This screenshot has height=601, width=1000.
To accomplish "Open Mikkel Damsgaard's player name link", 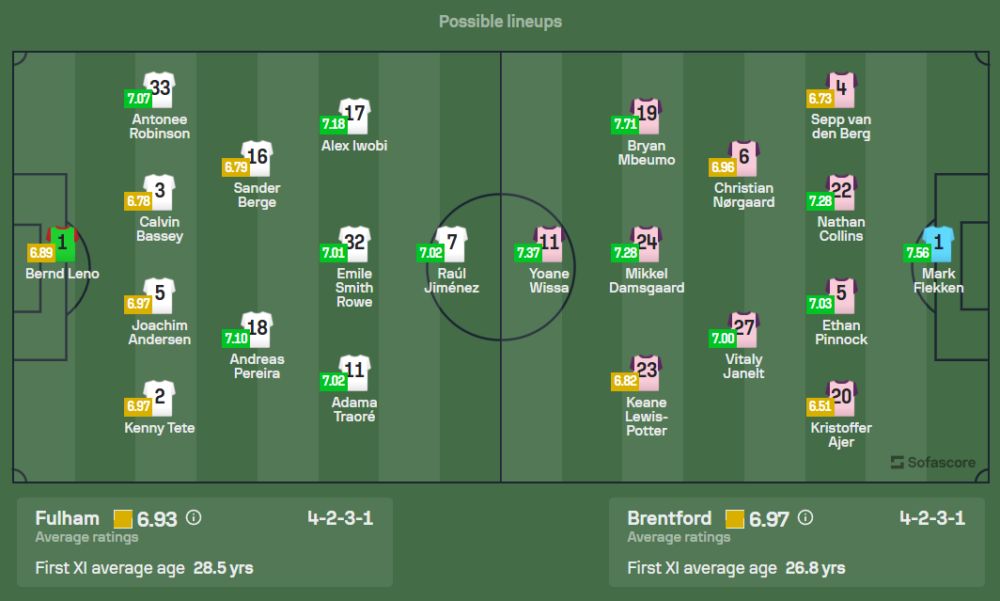I will pyautogui.click(x=647, y=280).
